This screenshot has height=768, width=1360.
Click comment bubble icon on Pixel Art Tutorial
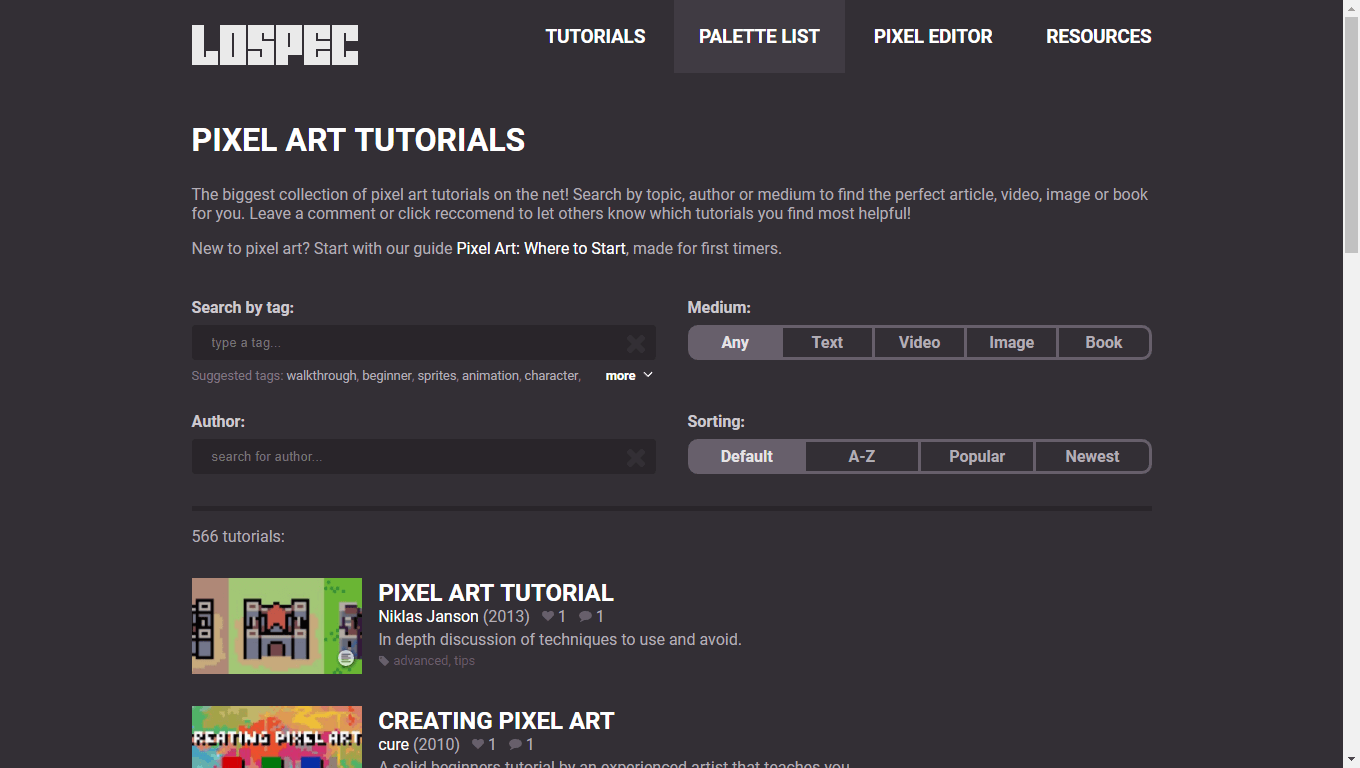pos(585,617)
